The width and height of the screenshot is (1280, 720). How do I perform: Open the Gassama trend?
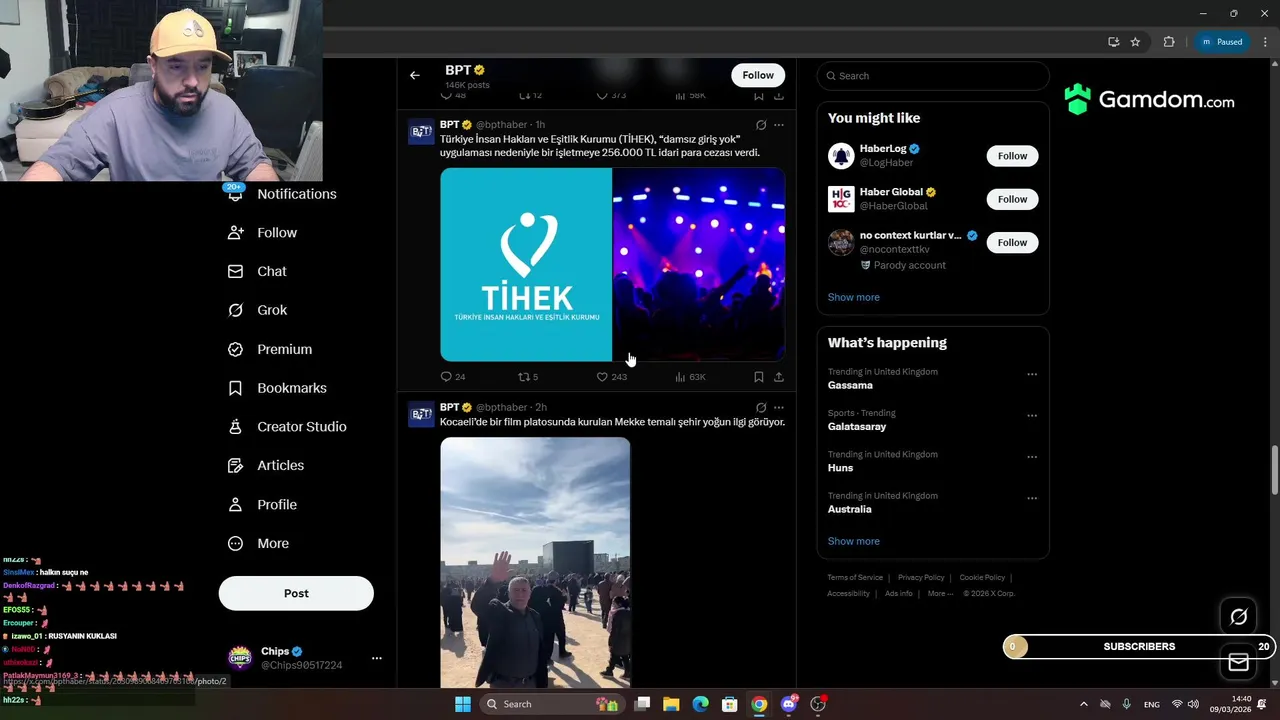pos(850,385)
